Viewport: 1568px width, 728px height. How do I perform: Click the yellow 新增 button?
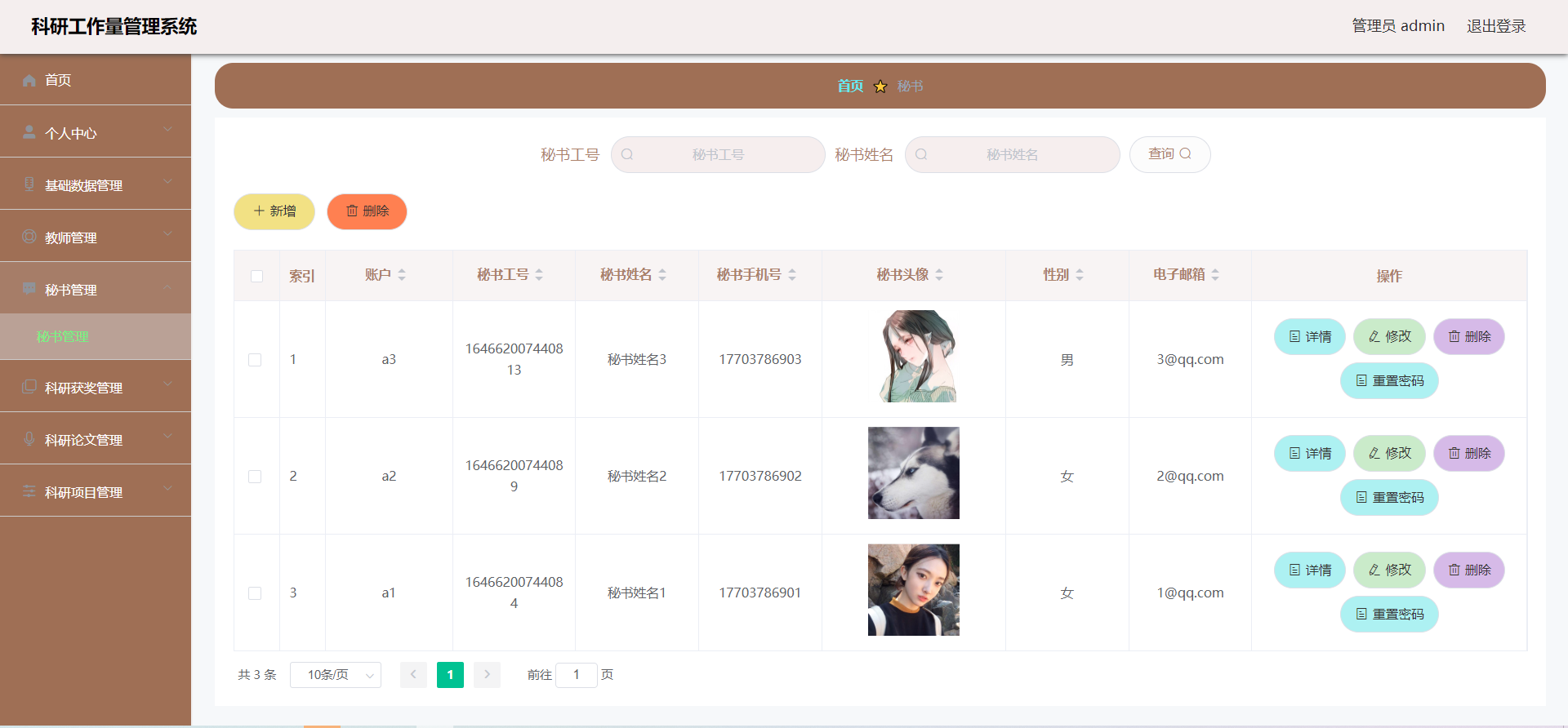pyautogui.click(x=274, y=211)
